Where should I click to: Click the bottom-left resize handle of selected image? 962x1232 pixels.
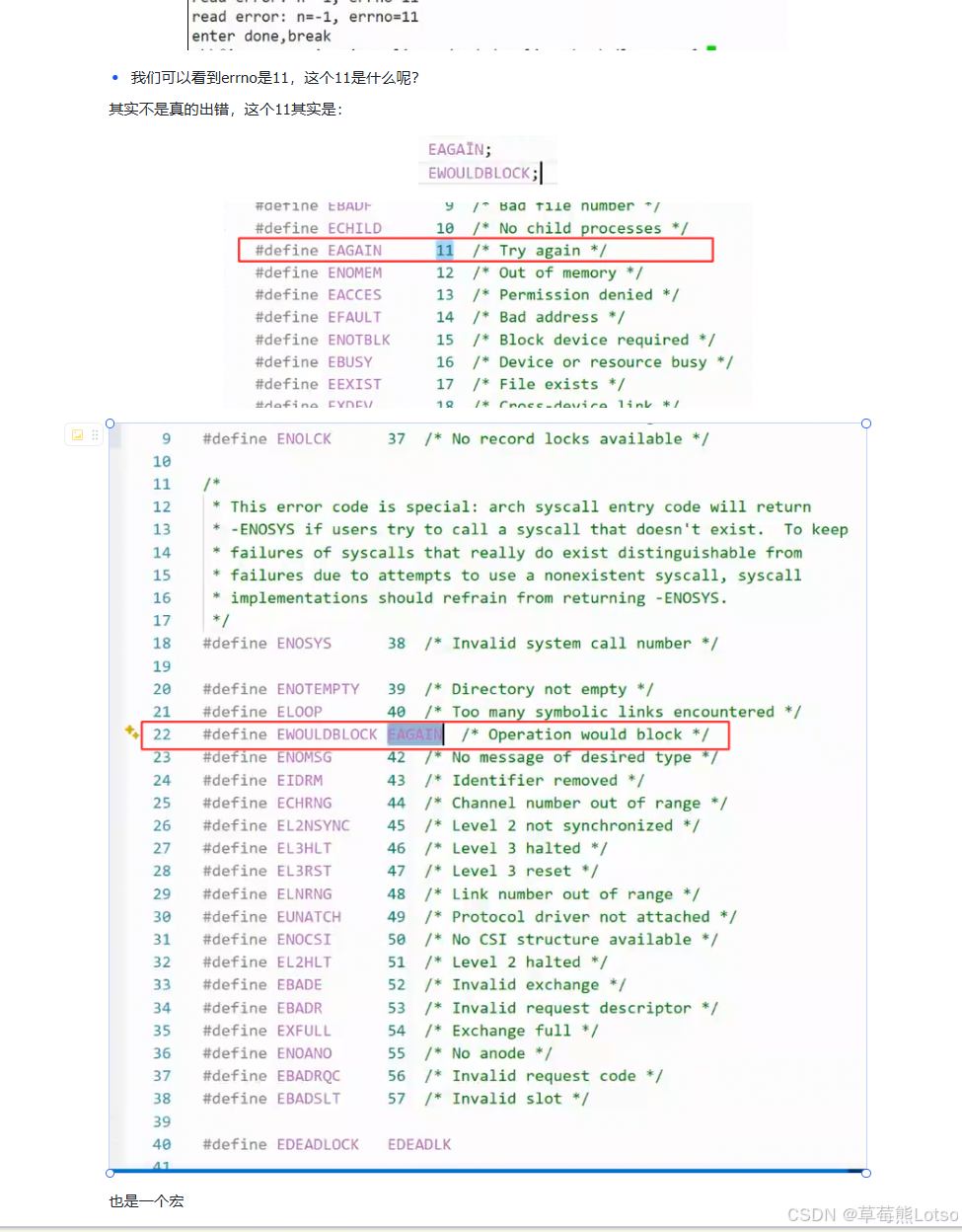pos(110,1173)
